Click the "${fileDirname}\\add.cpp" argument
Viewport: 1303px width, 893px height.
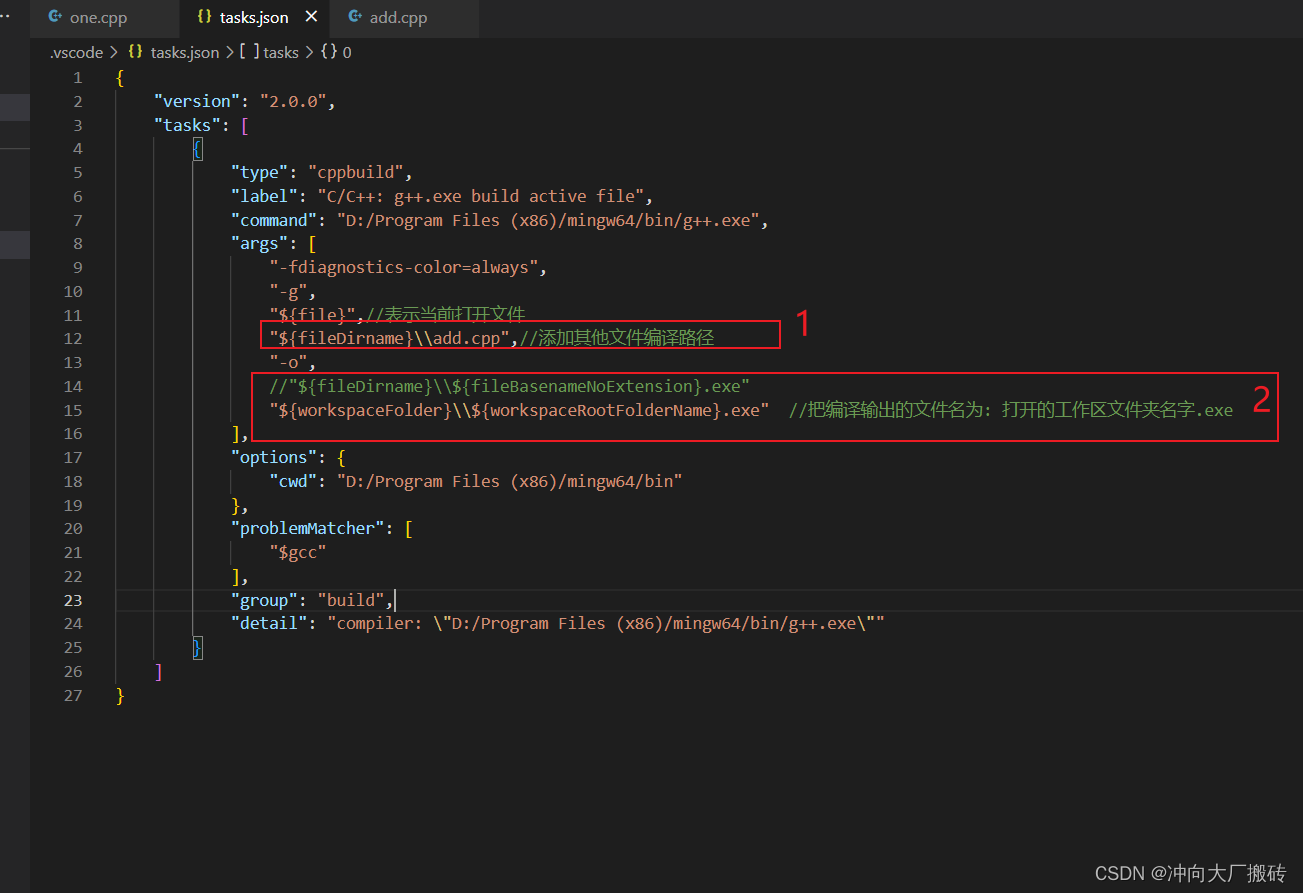coord(389,338)
